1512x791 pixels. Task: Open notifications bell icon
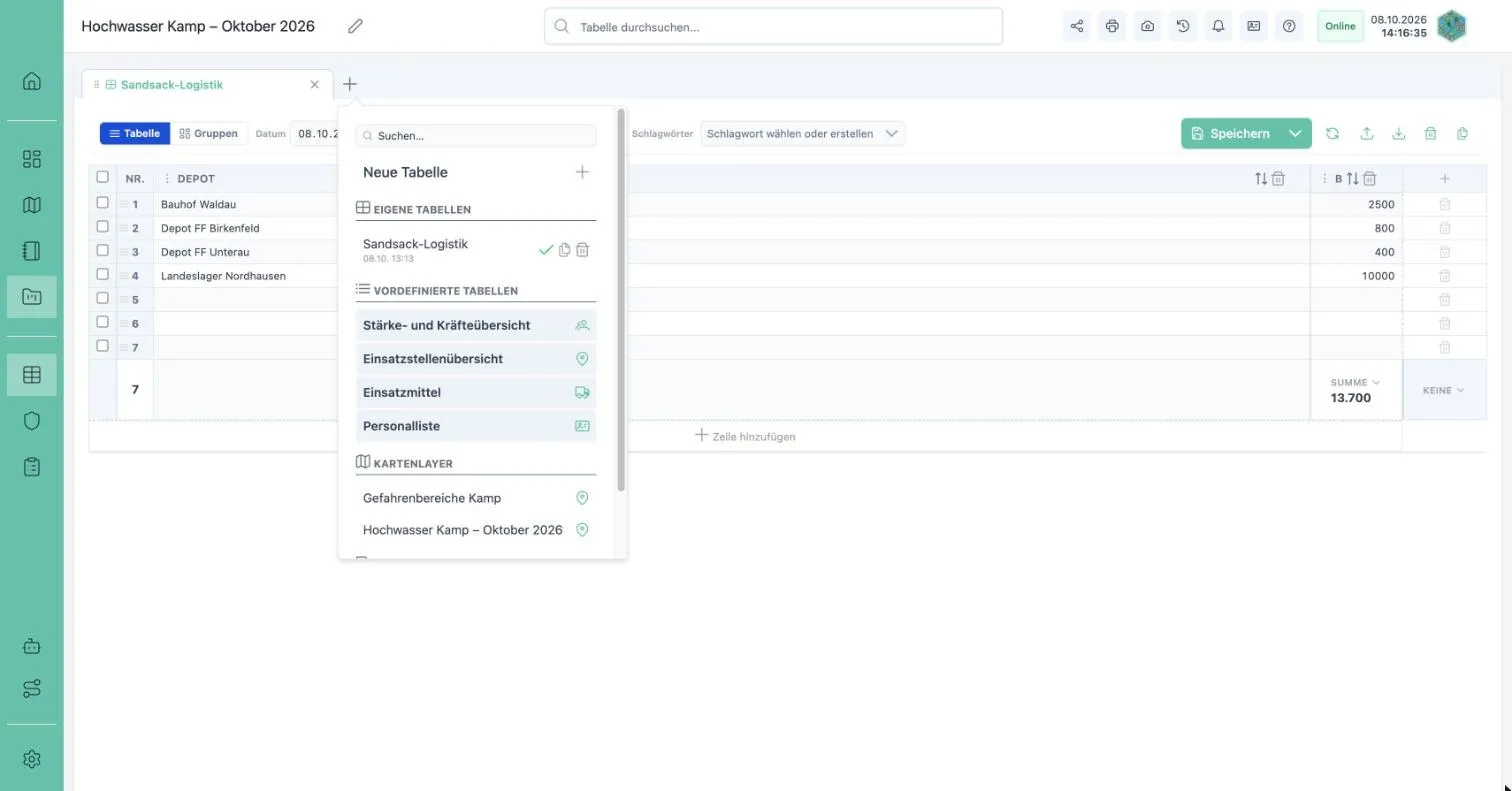[1218, 26]
